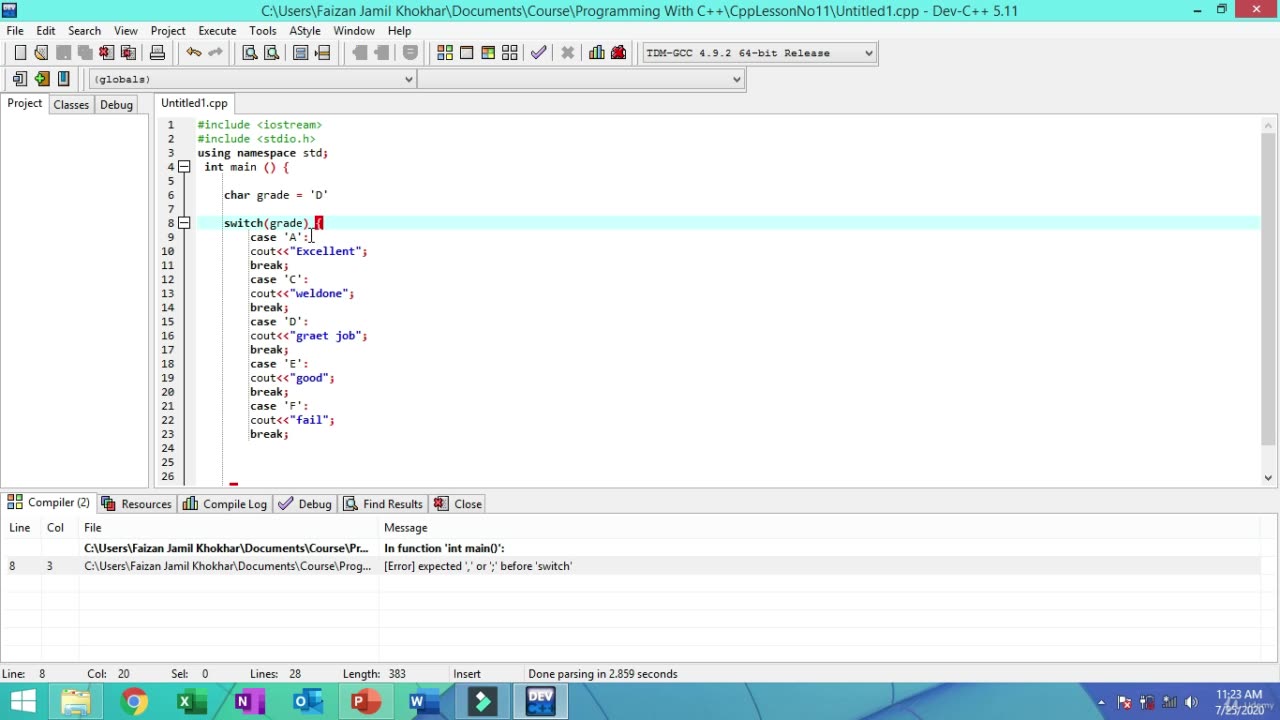
Task: Click the Compile icon with four colored squares
Action: point(445,53)
